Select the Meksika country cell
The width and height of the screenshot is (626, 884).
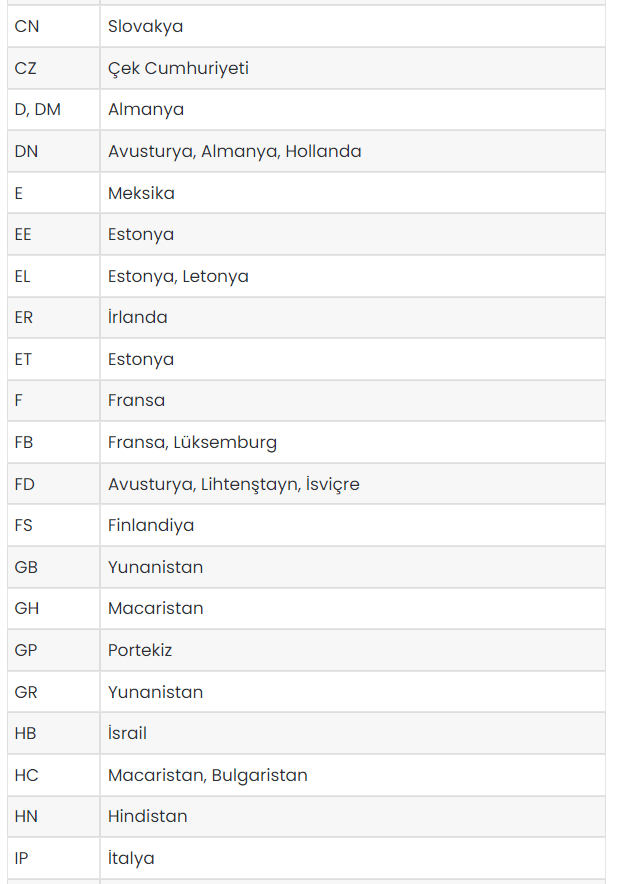pos(352,193)
